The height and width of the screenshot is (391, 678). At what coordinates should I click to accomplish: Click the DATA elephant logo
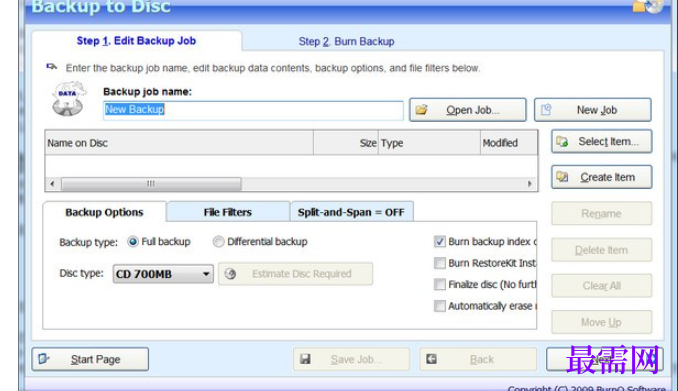pos(68,99)
